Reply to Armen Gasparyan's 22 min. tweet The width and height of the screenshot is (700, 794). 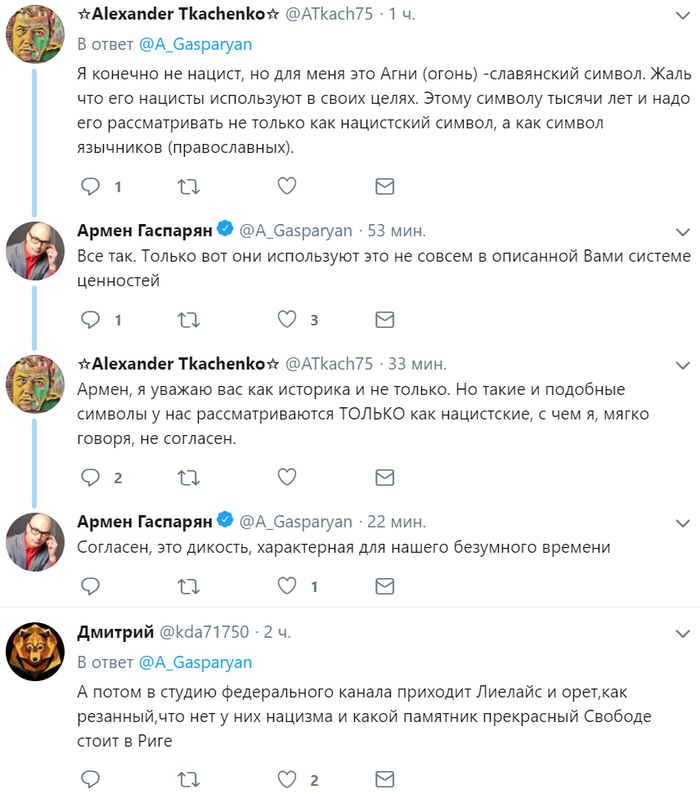click(x=91, y=586)
